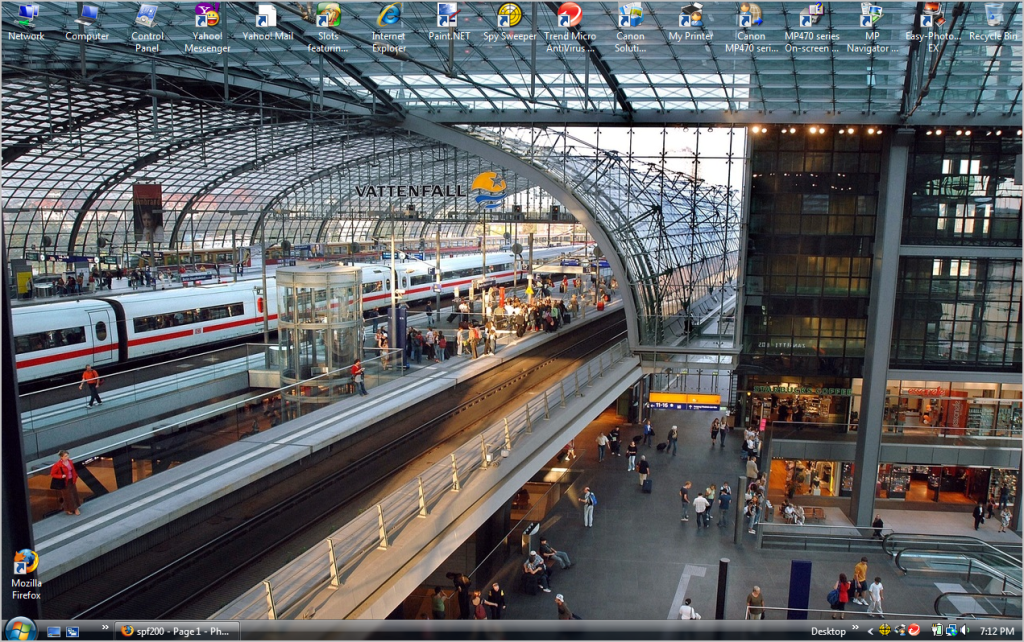This screenshot has height=642, width=1024.
Task: Select the Yahoo! Mail desktop shortcut
Action: [x=267, y=18]
